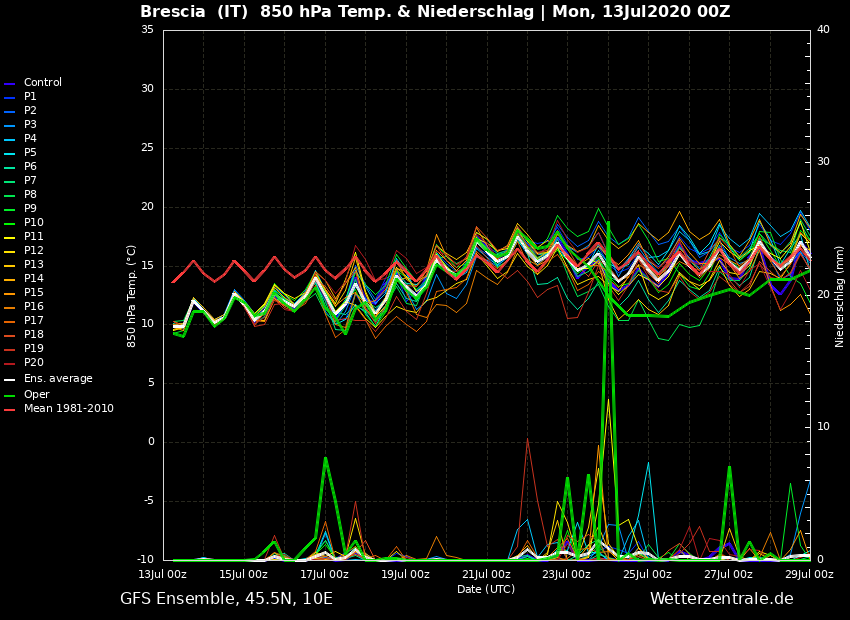Select the "P6" legend label
This screenshot has height=620, width=850.
coord(30,166)
